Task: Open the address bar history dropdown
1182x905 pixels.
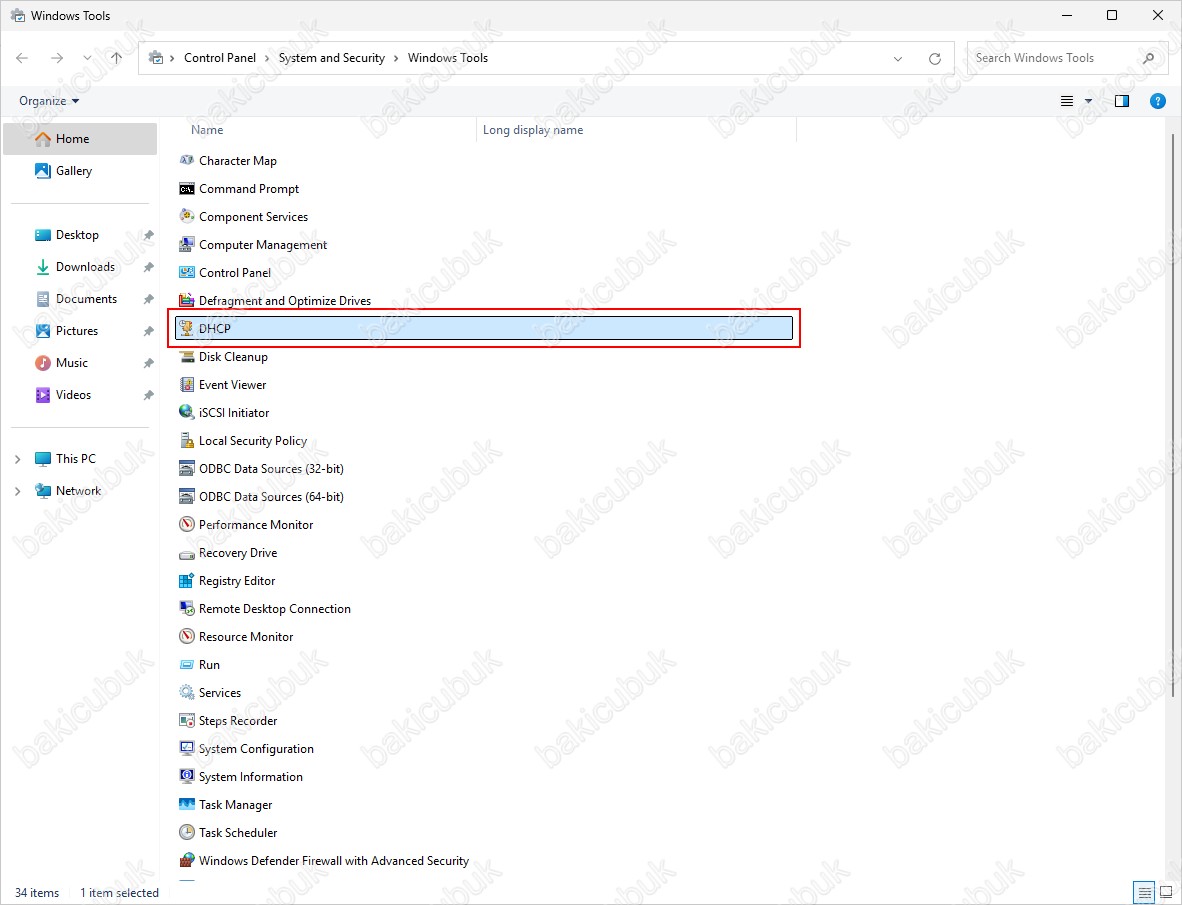Action: 897,58
